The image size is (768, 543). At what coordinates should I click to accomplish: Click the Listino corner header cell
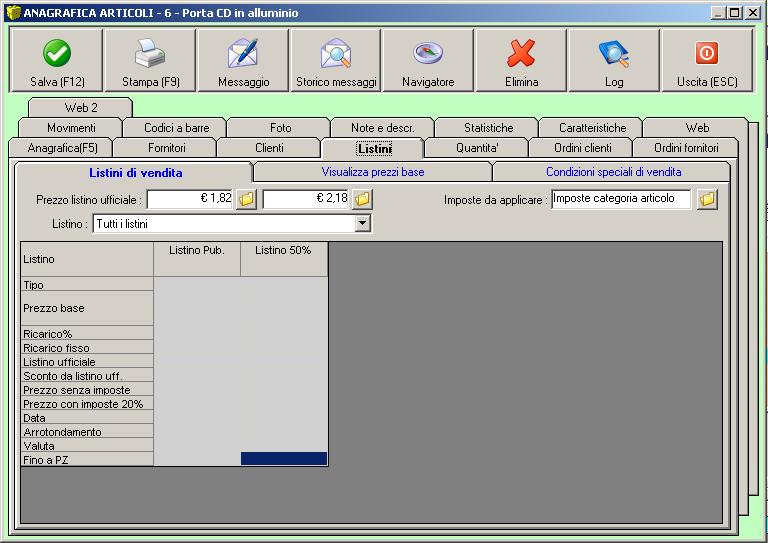(x=87, y=259)
